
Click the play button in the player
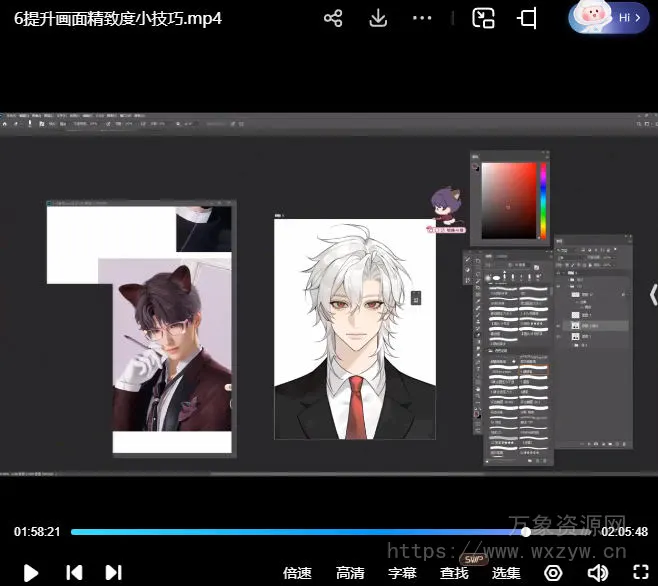click(31, 573)
